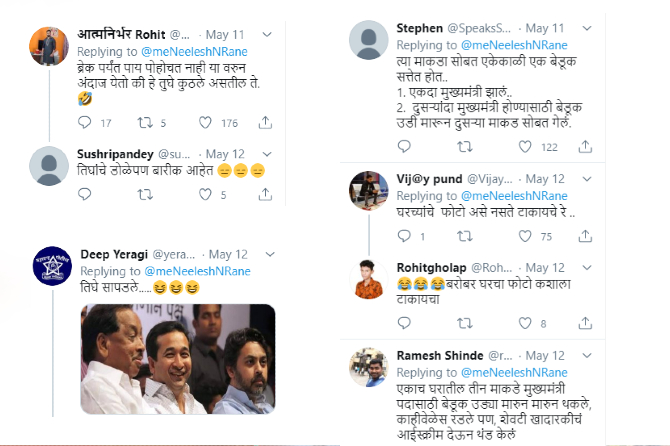Open the chevron menu on the Ramesh Shinde tweet

pyautogui.click(x=587, y=355)
